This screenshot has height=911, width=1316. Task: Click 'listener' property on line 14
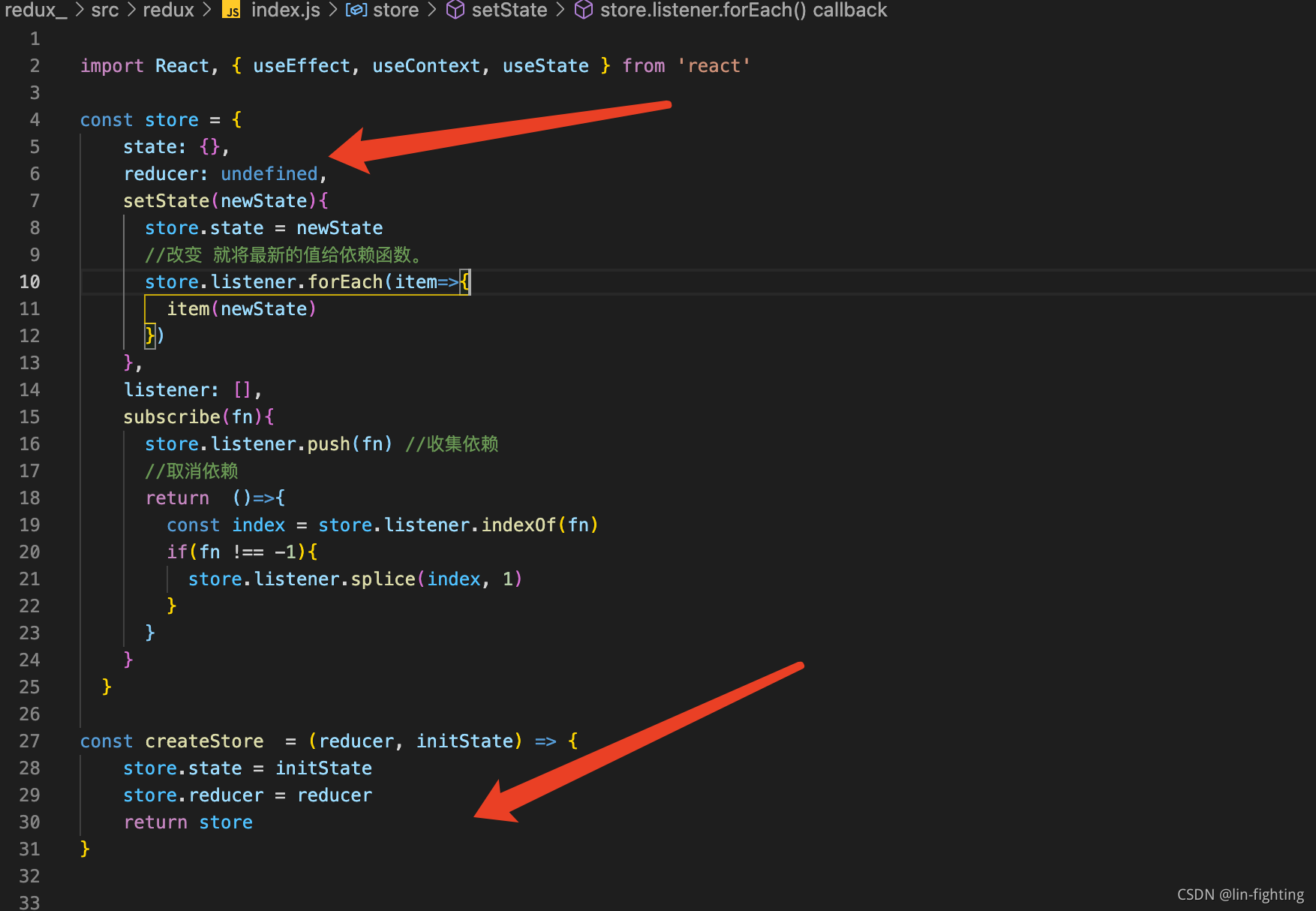pos(167,390)
